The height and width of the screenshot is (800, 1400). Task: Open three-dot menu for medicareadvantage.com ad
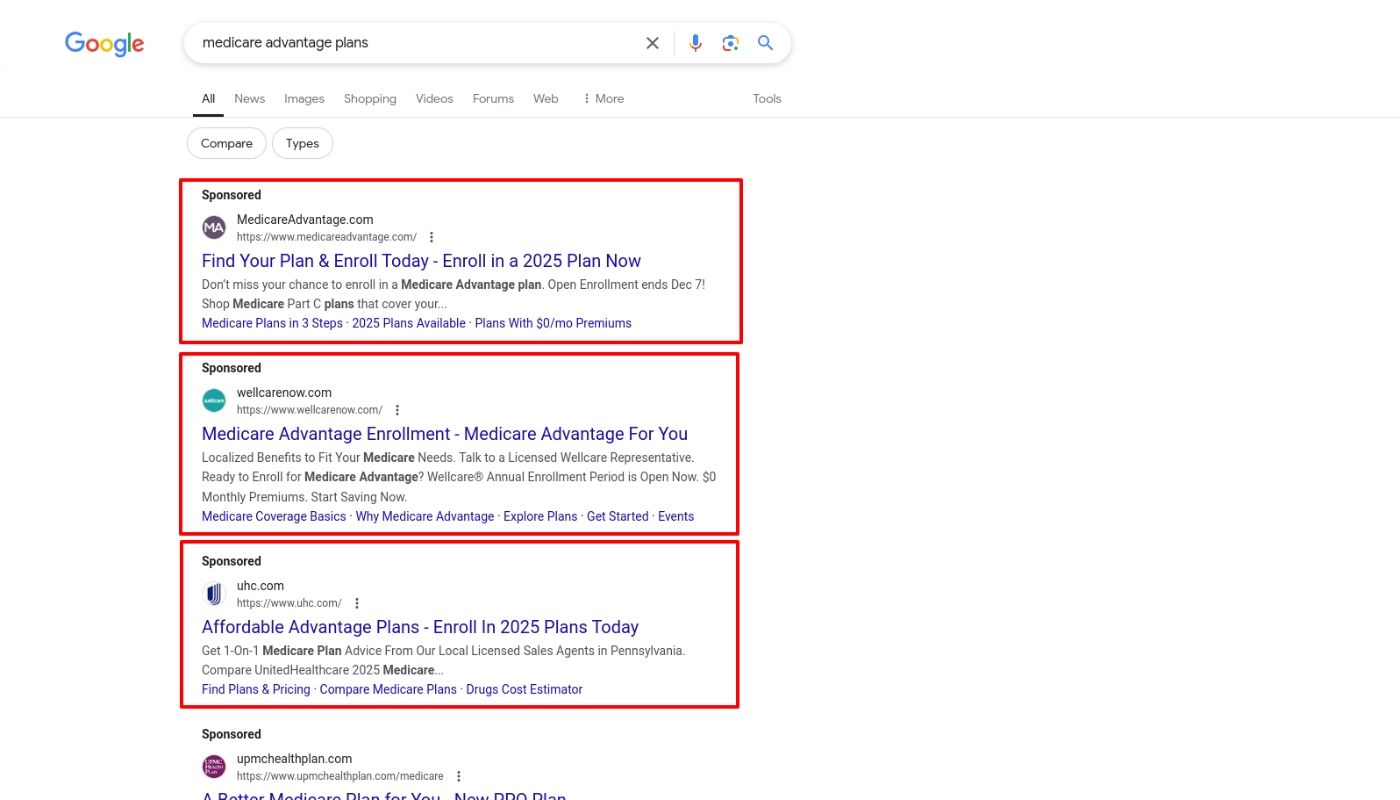[x=432, y=237]
